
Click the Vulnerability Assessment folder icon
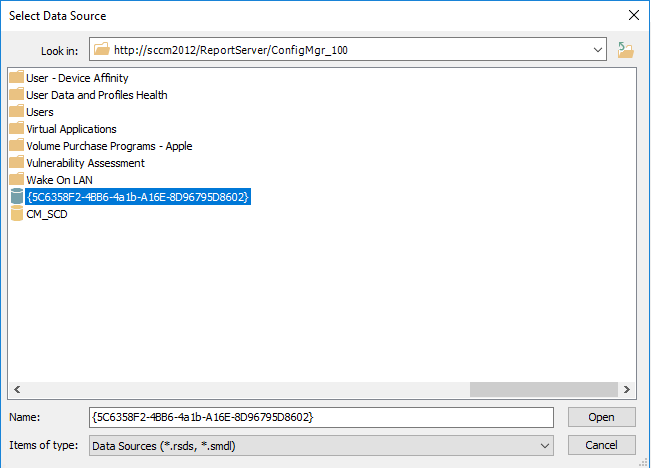(17, 163)
